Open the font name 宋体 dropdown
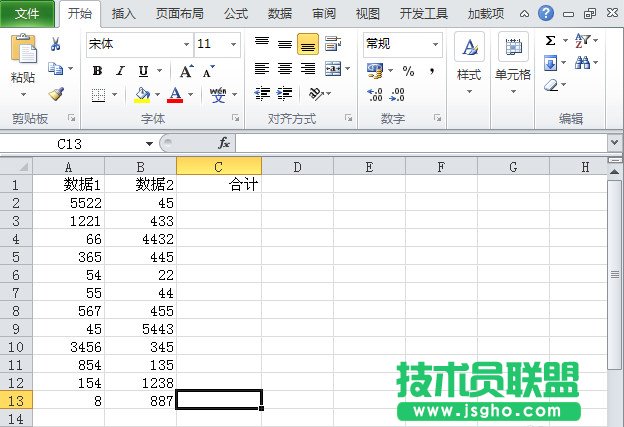624x427 pixels. 186,44
